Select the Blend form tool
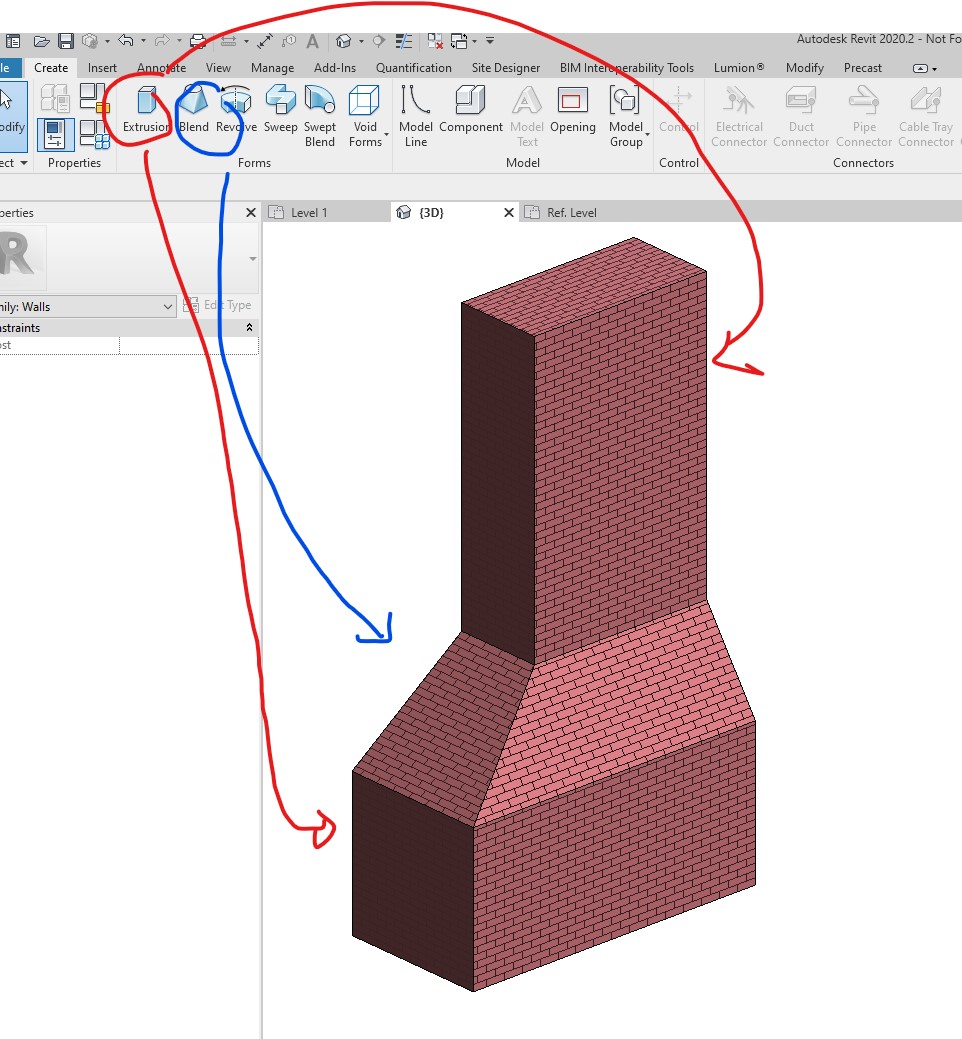962x1039 pixels. pyautogui.click(x=193, y=110)
